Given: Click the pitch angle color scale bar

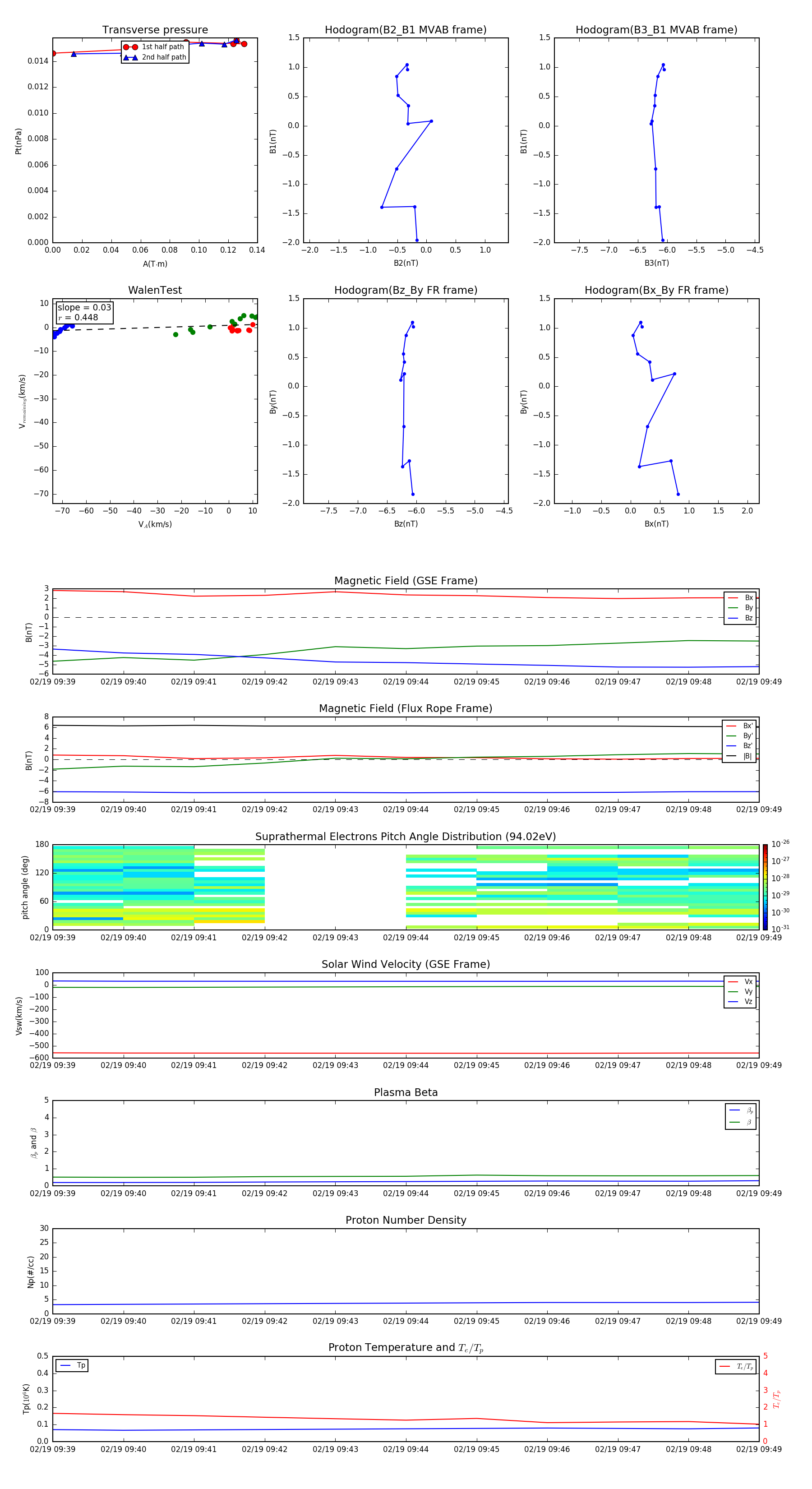Looking at the screenshot, I should coord(765,887).
